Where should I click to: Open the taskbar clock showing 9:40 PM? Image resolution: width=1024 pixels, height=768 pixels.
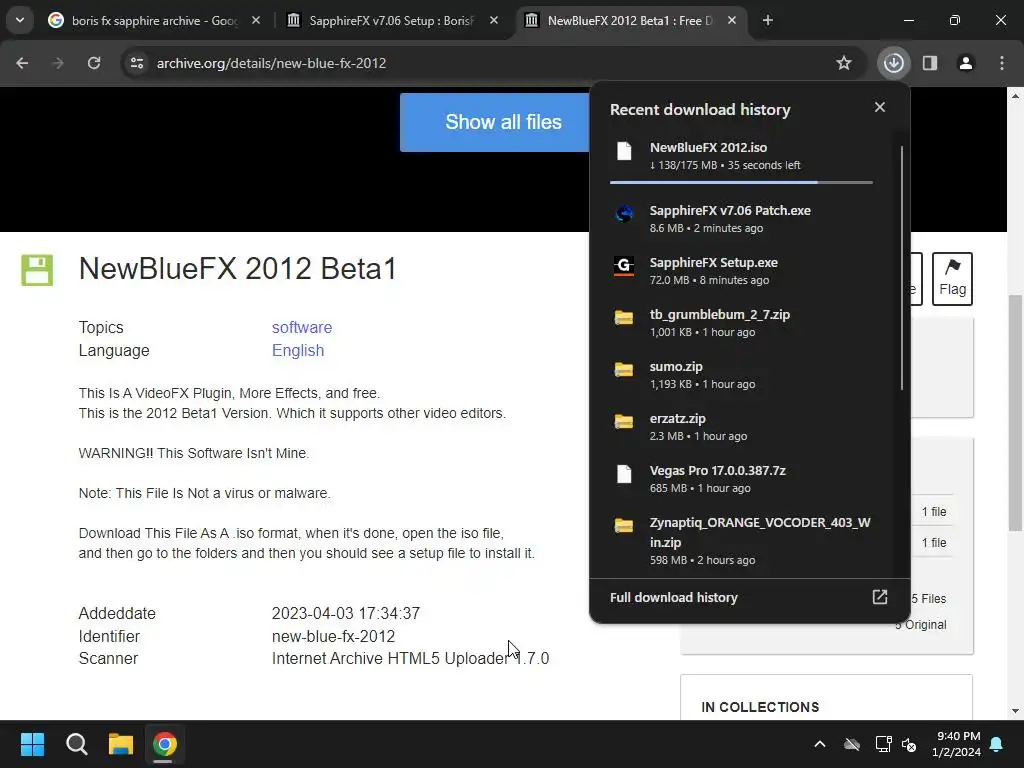pyautogui.click(x=957, y=744)
